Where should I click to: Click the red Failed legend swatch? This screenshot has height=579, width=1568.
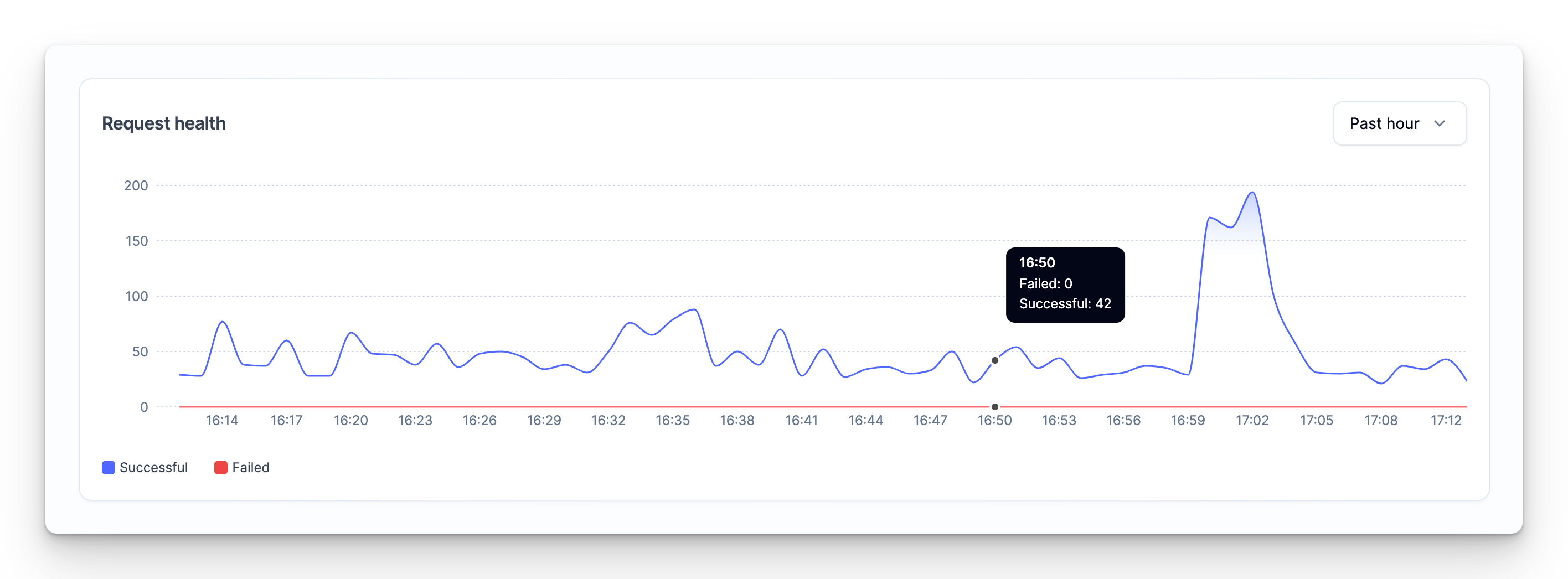(221, 468)
